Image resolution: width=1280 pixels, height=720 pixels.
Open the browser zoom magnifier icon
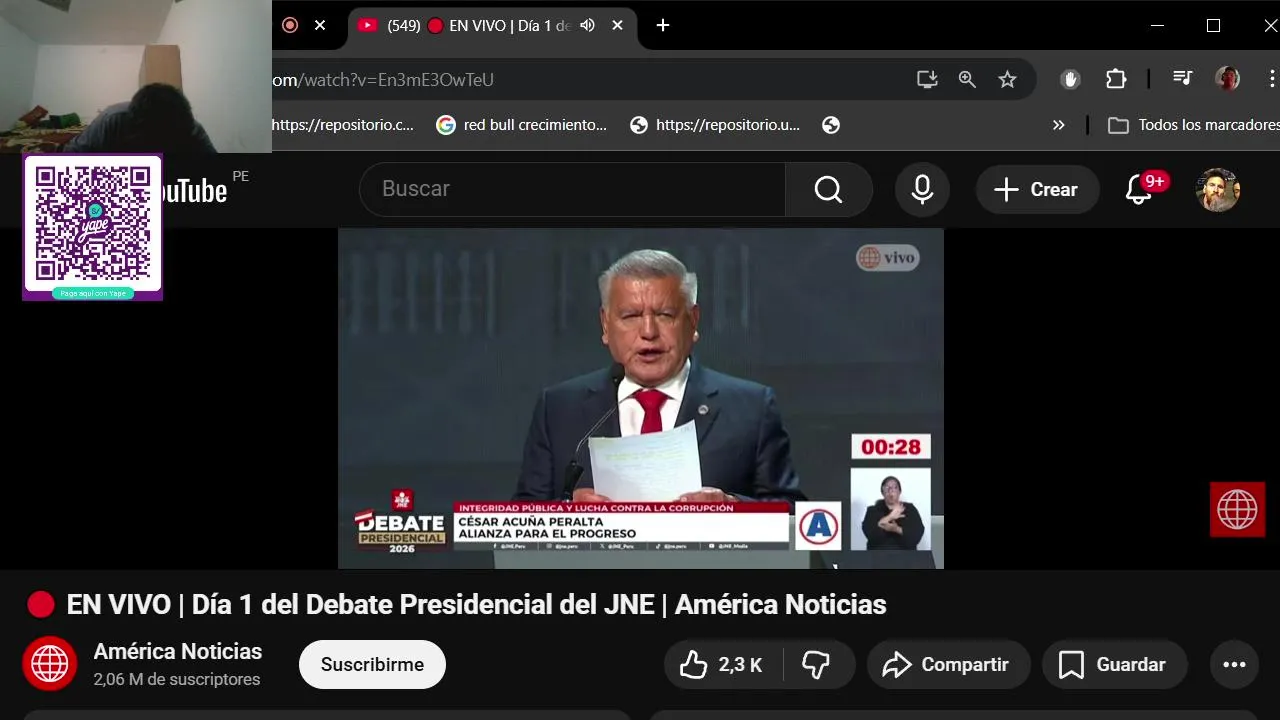[967, 80]
